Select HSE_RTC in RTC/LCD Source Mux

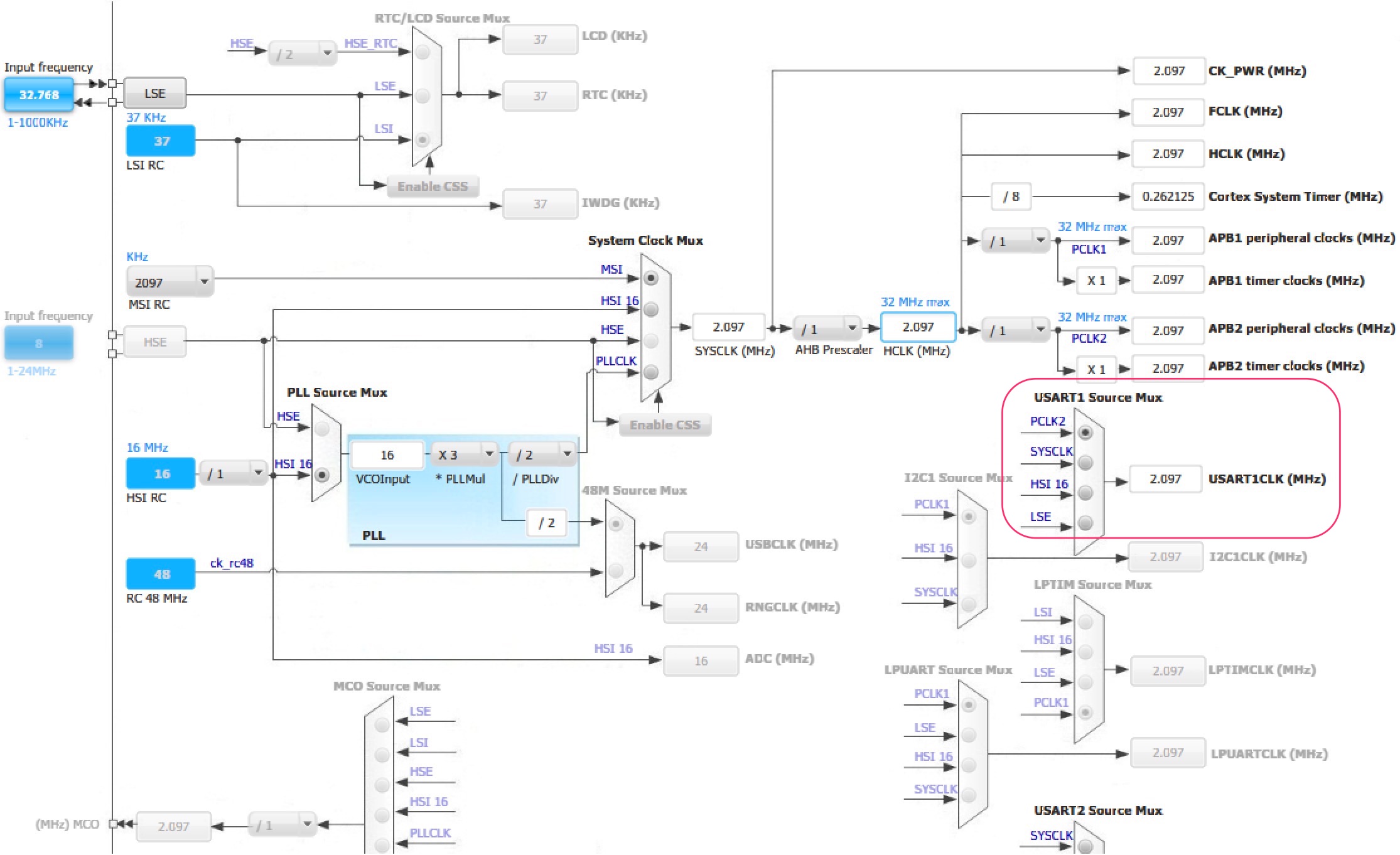[423, 52]
